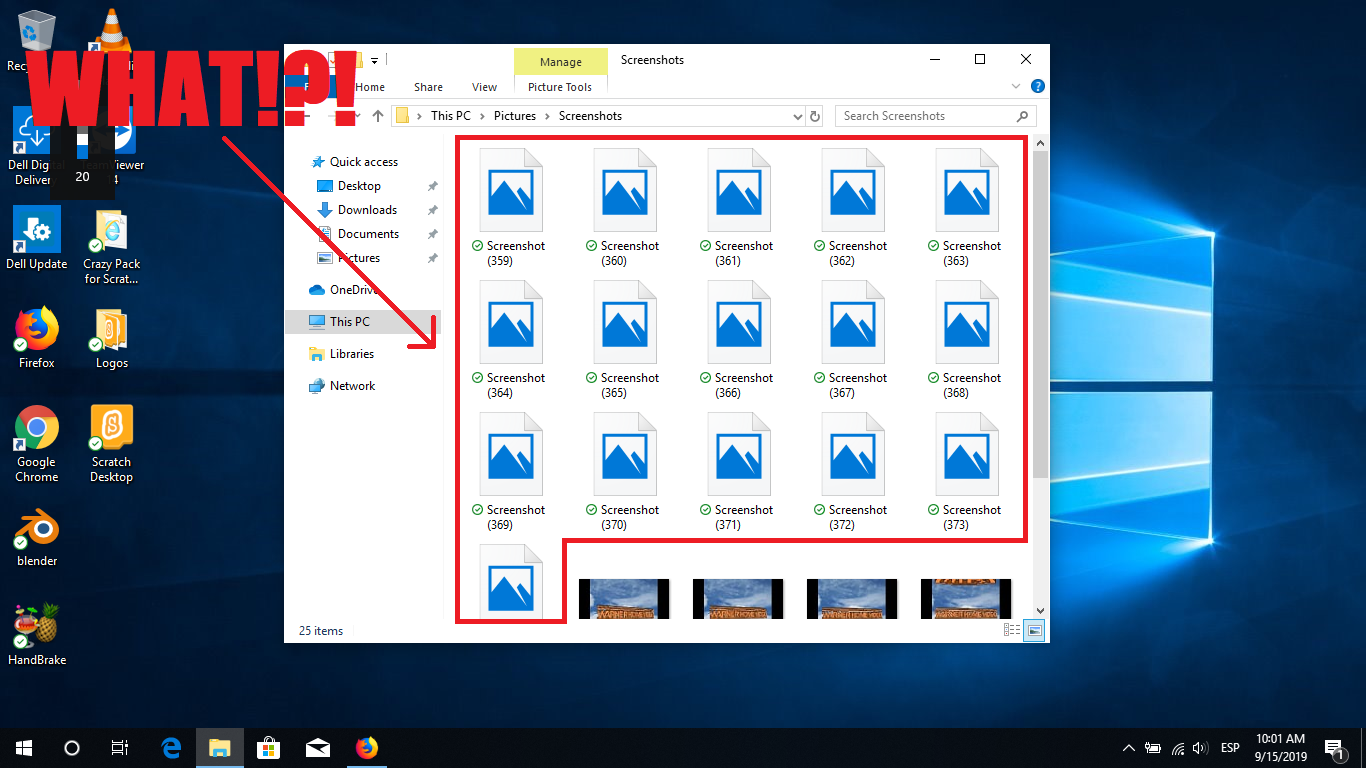Open Cortana search circle on taskbar
The height and width of the screenshot is (768, 1366).
tap(72, 747)
